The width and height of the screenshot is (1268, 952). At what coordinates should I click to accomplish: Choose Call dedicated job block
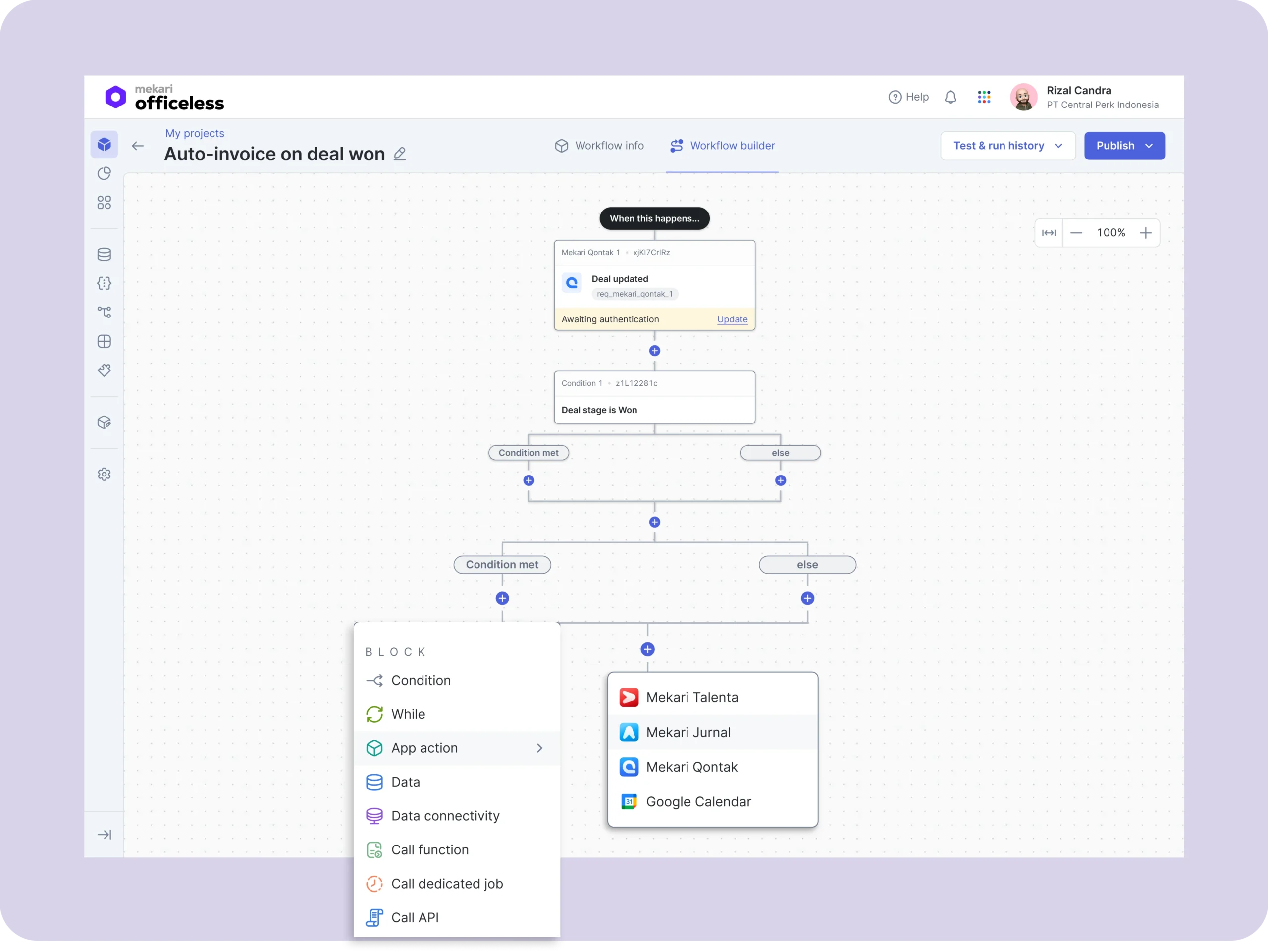[x=456, y=884]
